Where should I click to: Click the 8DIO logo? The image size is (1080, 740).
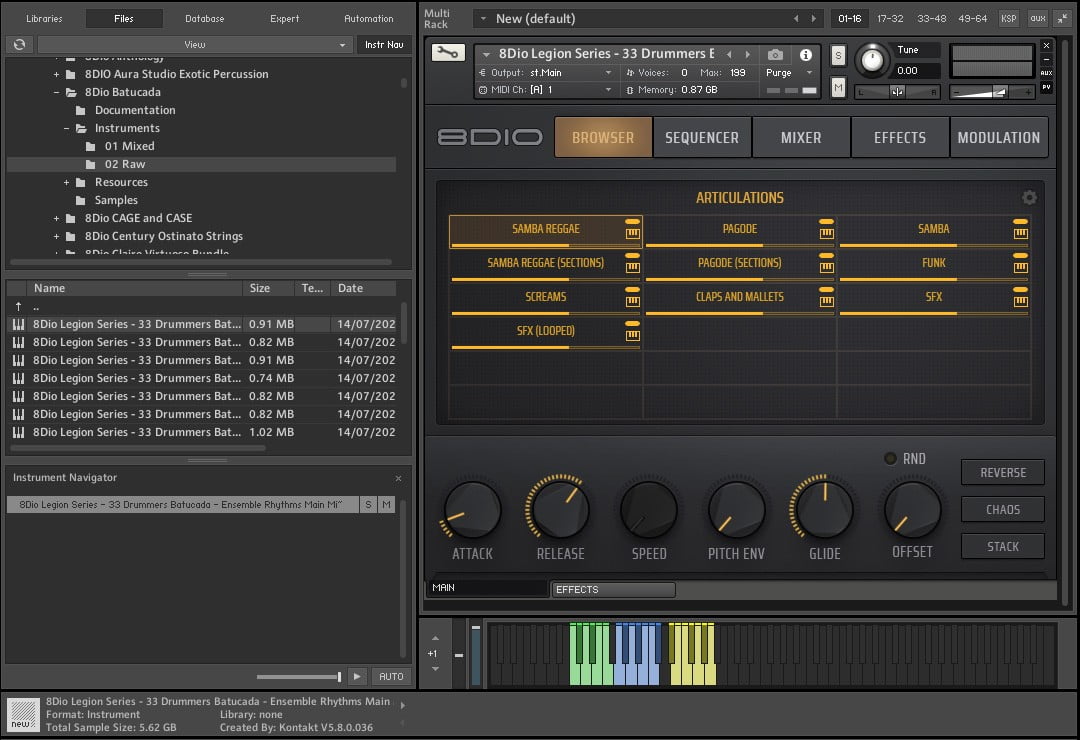click(490, 137)
